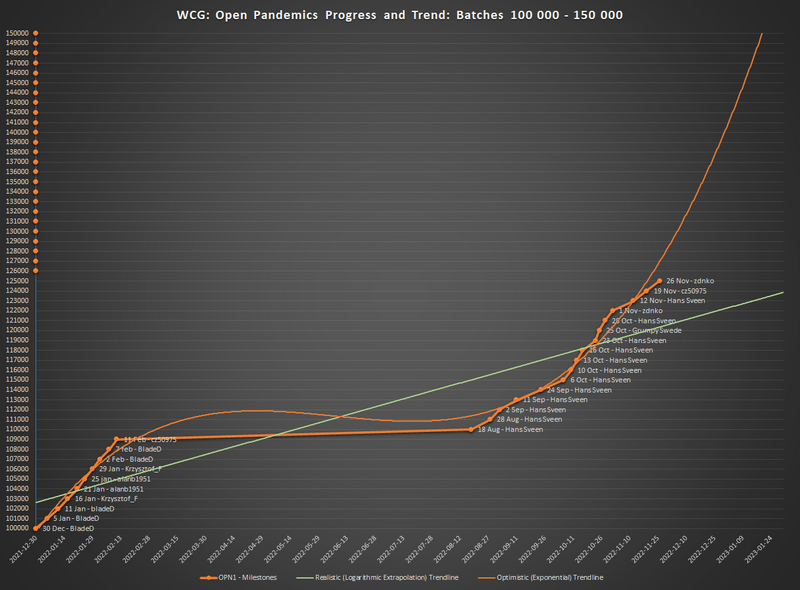
Task: Click the 100000 y-axis label
Action: click(x=17, y=528)
